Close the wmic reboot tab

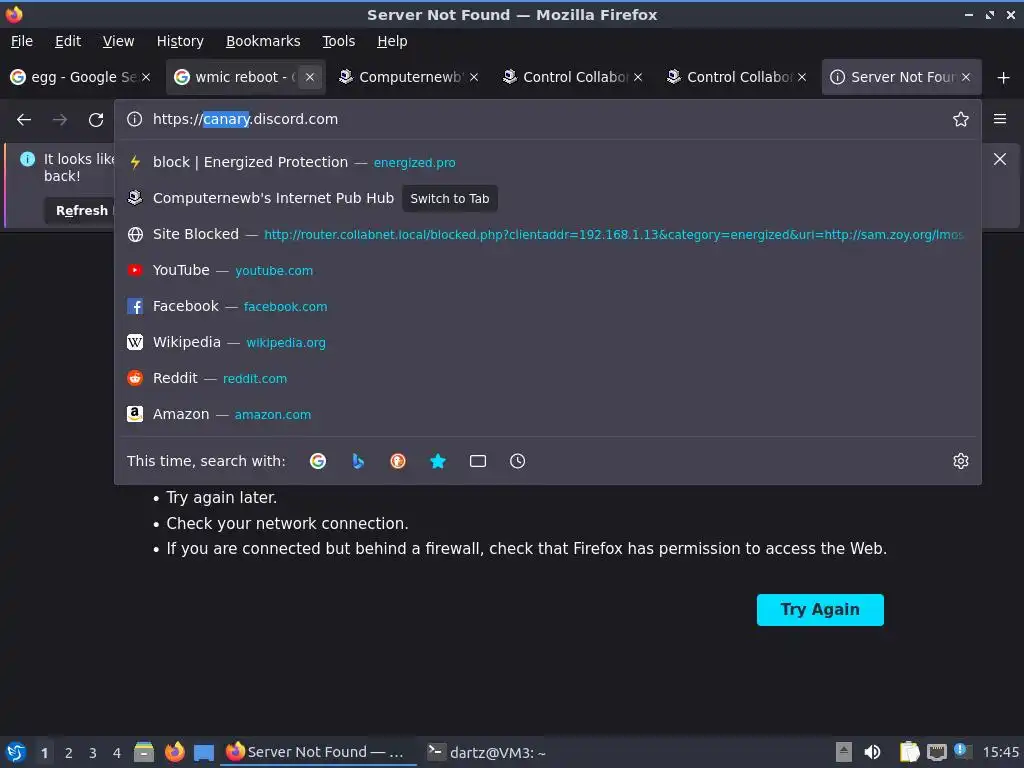coord(310,77)
